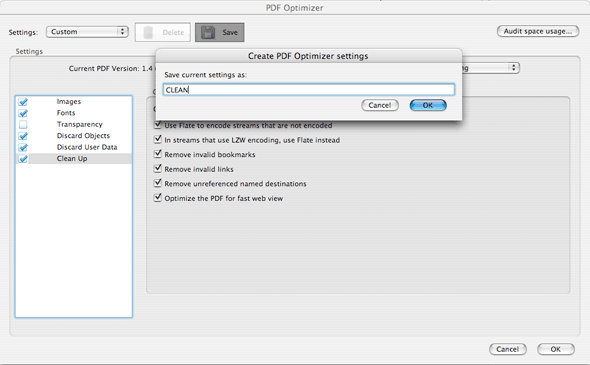Select Transparency in the panel list

coord(79,125)
